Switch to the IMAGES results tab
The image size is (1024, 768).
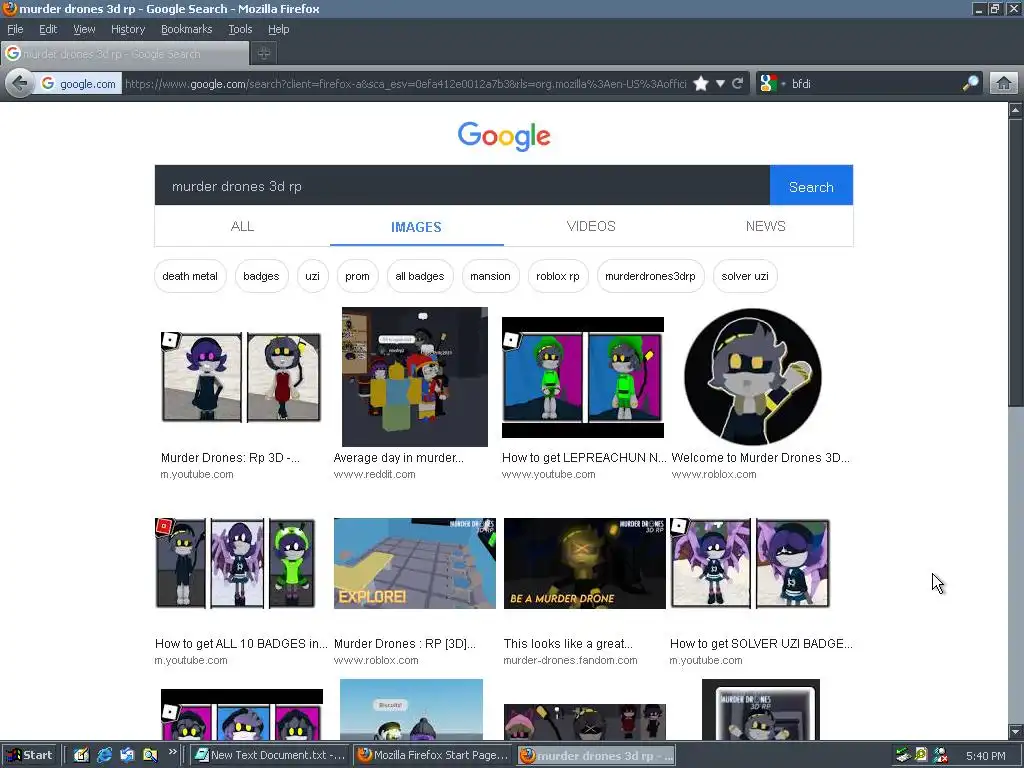pos(416,227)
